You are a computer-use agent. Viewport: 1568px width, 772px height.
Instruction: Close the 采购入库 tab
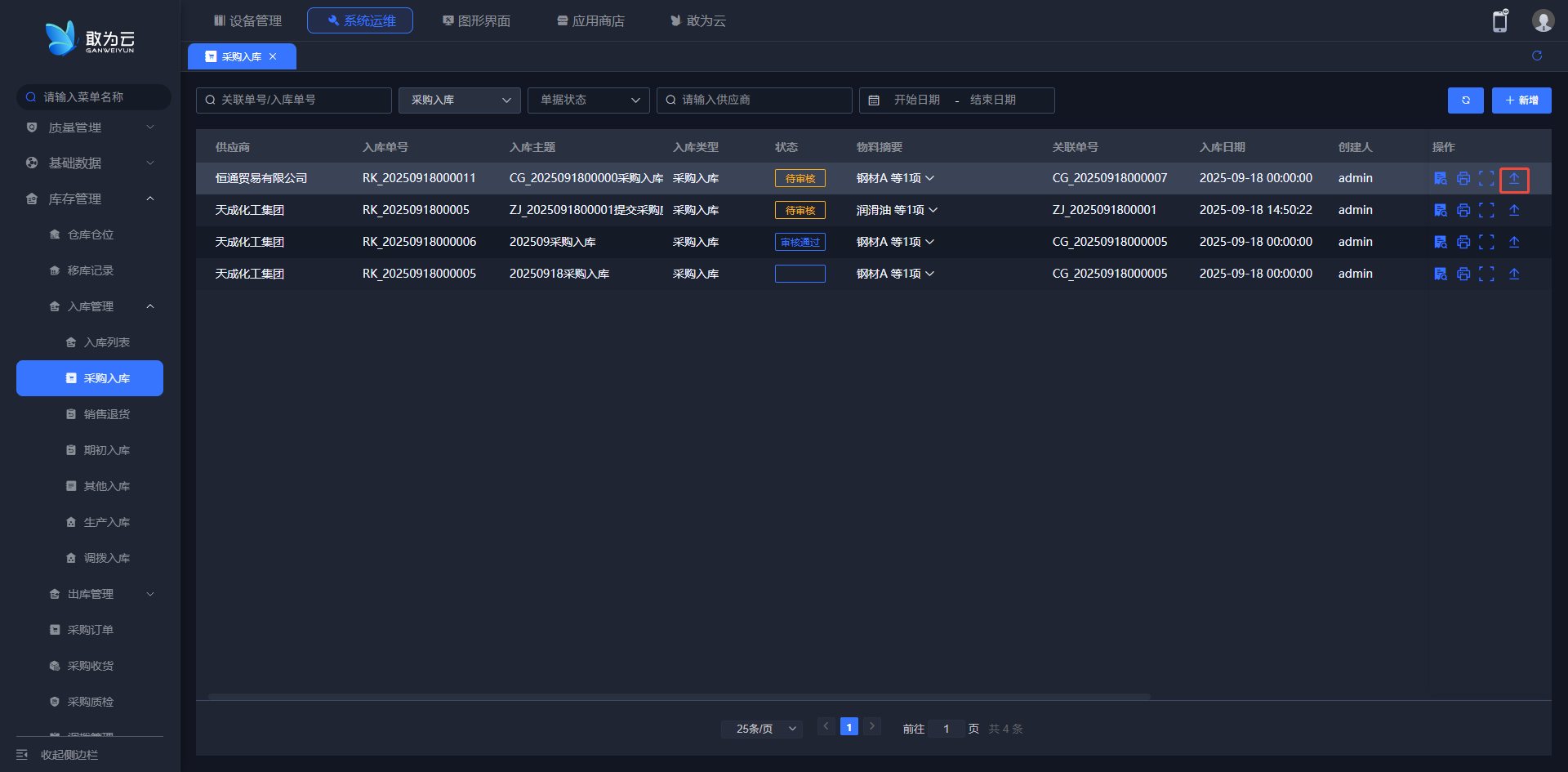click(x=273, y=56)
